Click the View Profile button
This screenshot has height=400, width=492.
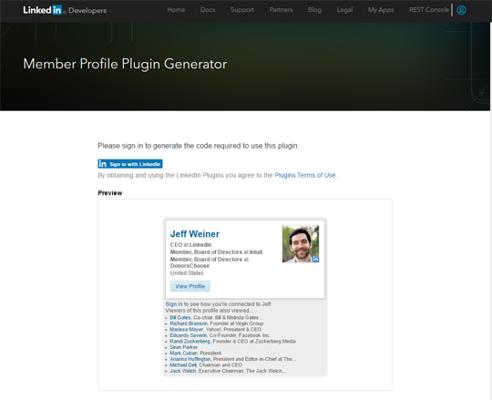pos(190,286)
